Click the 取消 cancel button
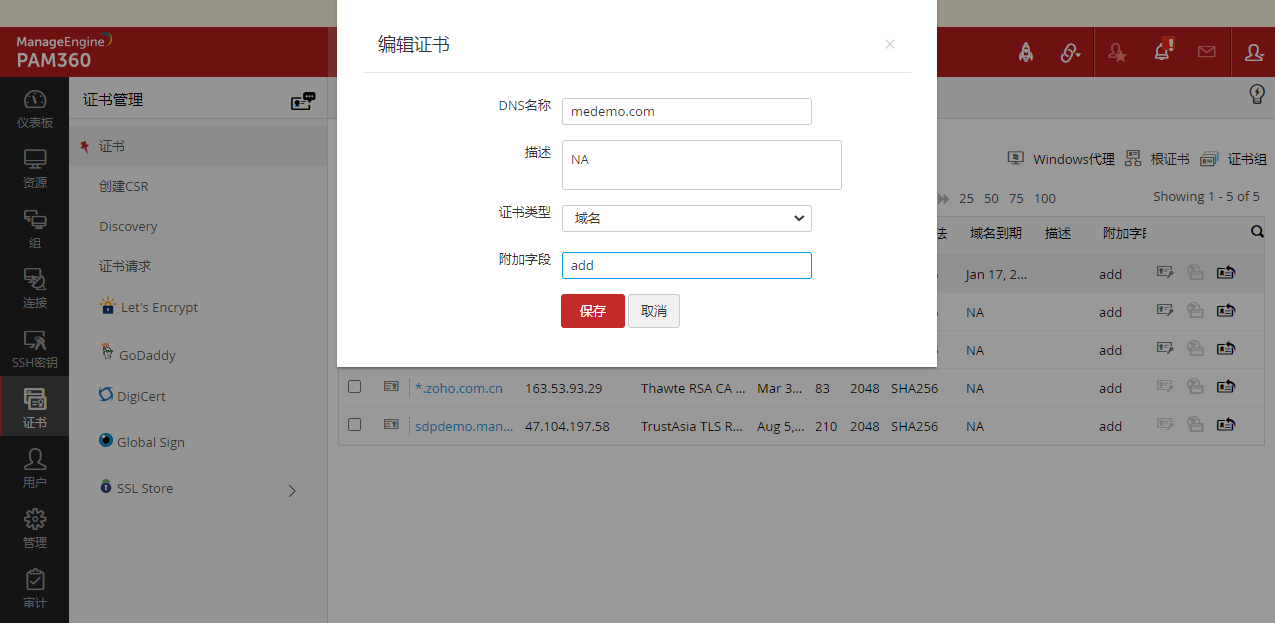This screenshot has height=623, width=1275. click(x=654, y=311)
